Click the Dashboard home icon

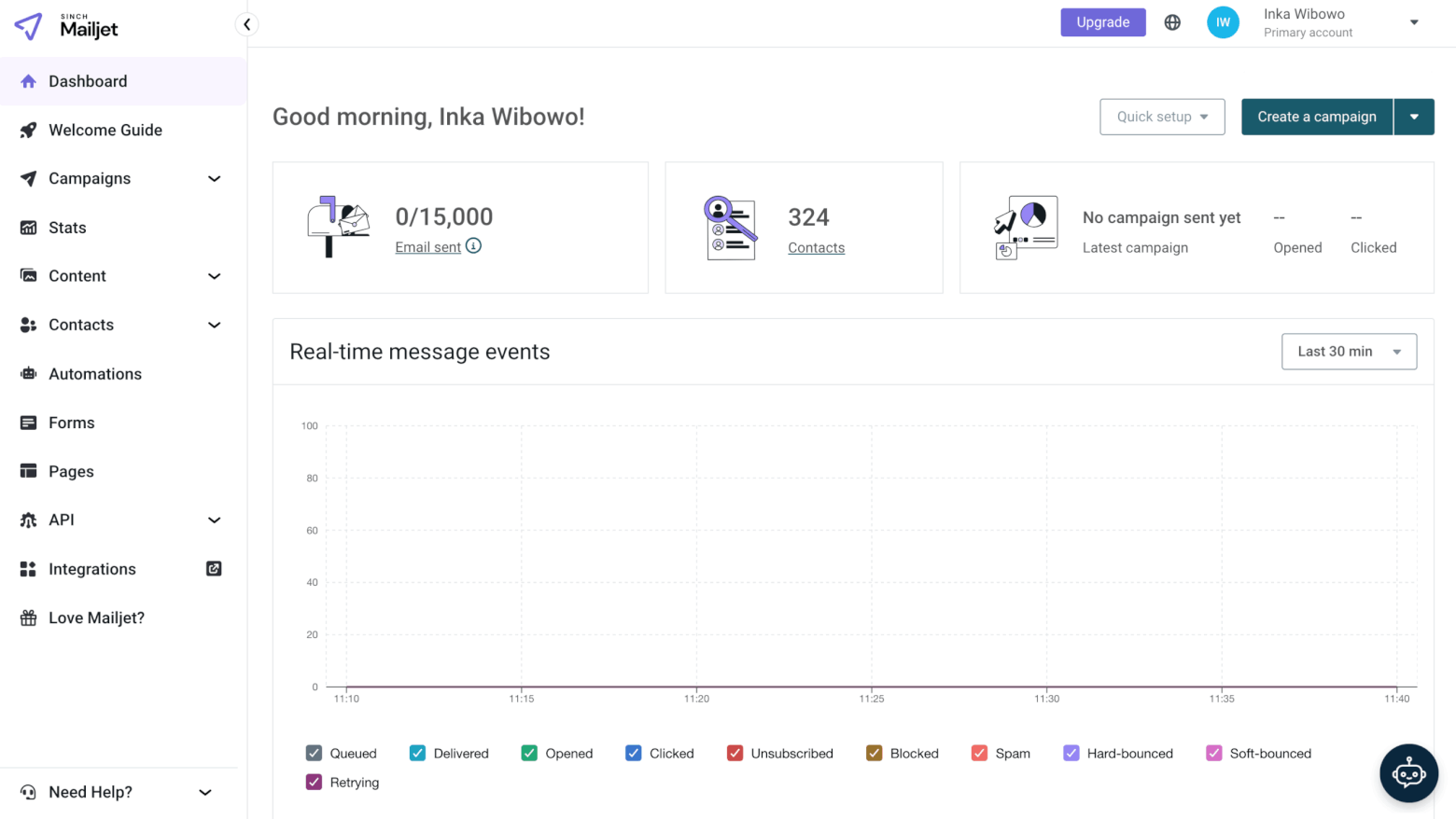29,81
